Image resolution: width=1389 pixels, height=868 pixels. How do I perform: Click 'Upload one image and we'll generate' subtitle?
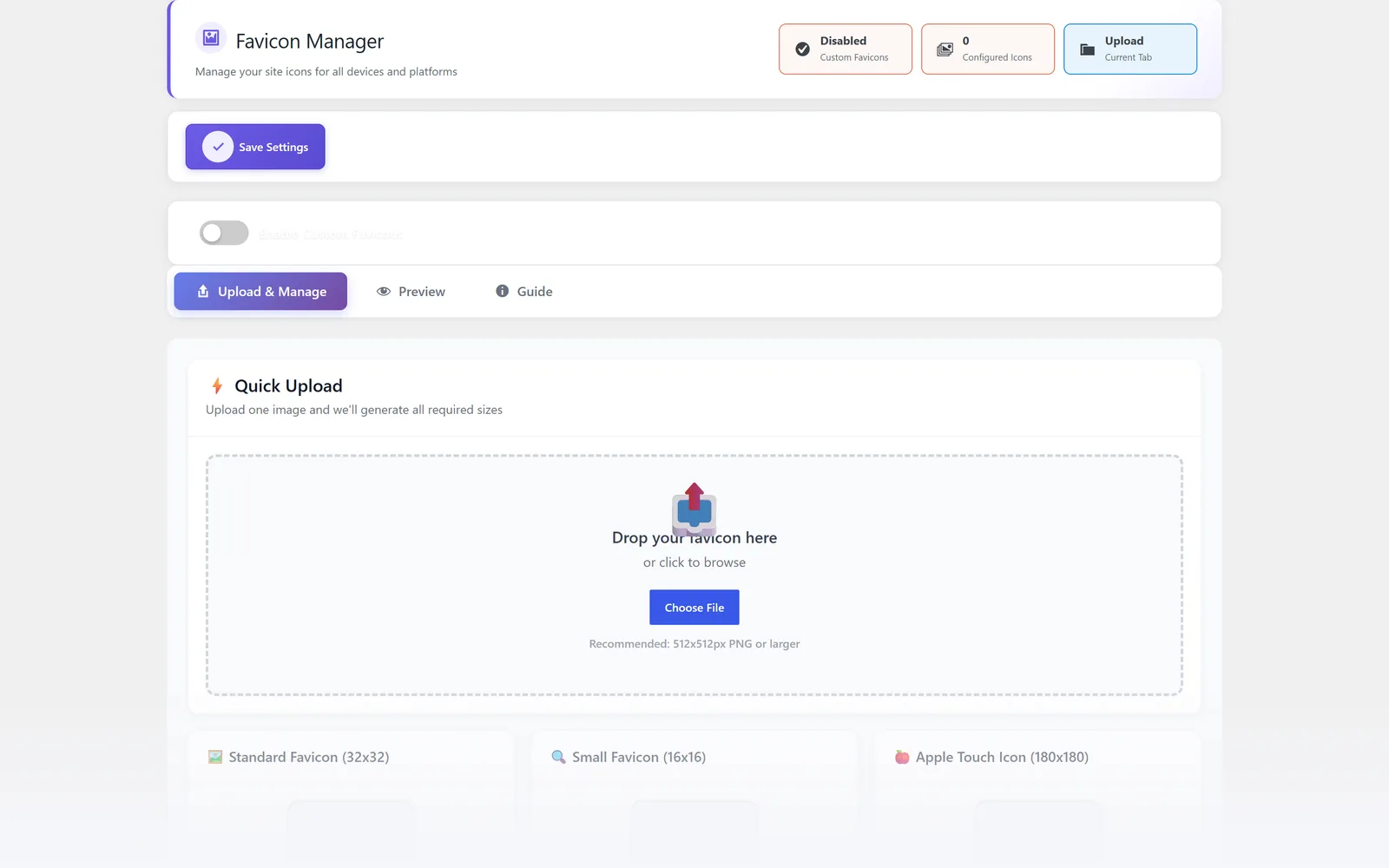[x=354, y=410]
